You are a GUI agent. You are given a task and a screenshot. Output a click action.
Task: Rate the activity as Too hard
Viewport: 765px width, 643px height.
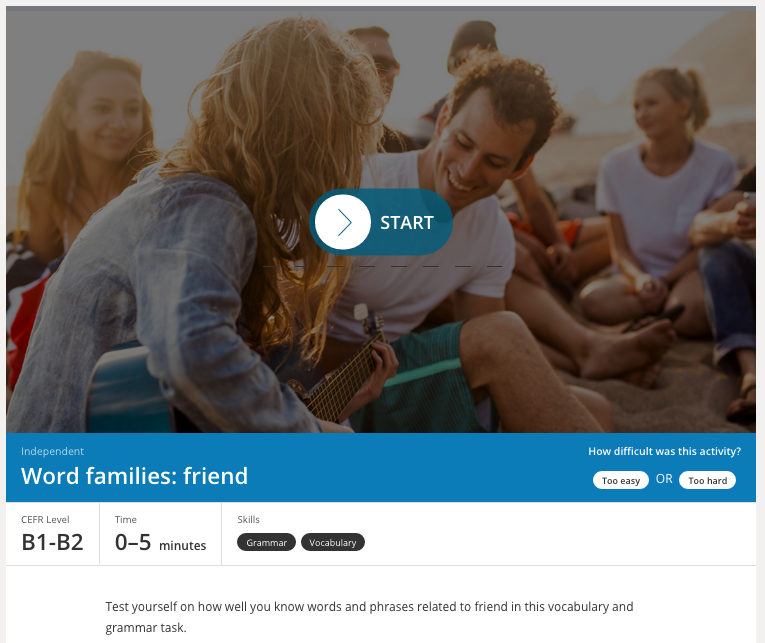coord(707,480)
